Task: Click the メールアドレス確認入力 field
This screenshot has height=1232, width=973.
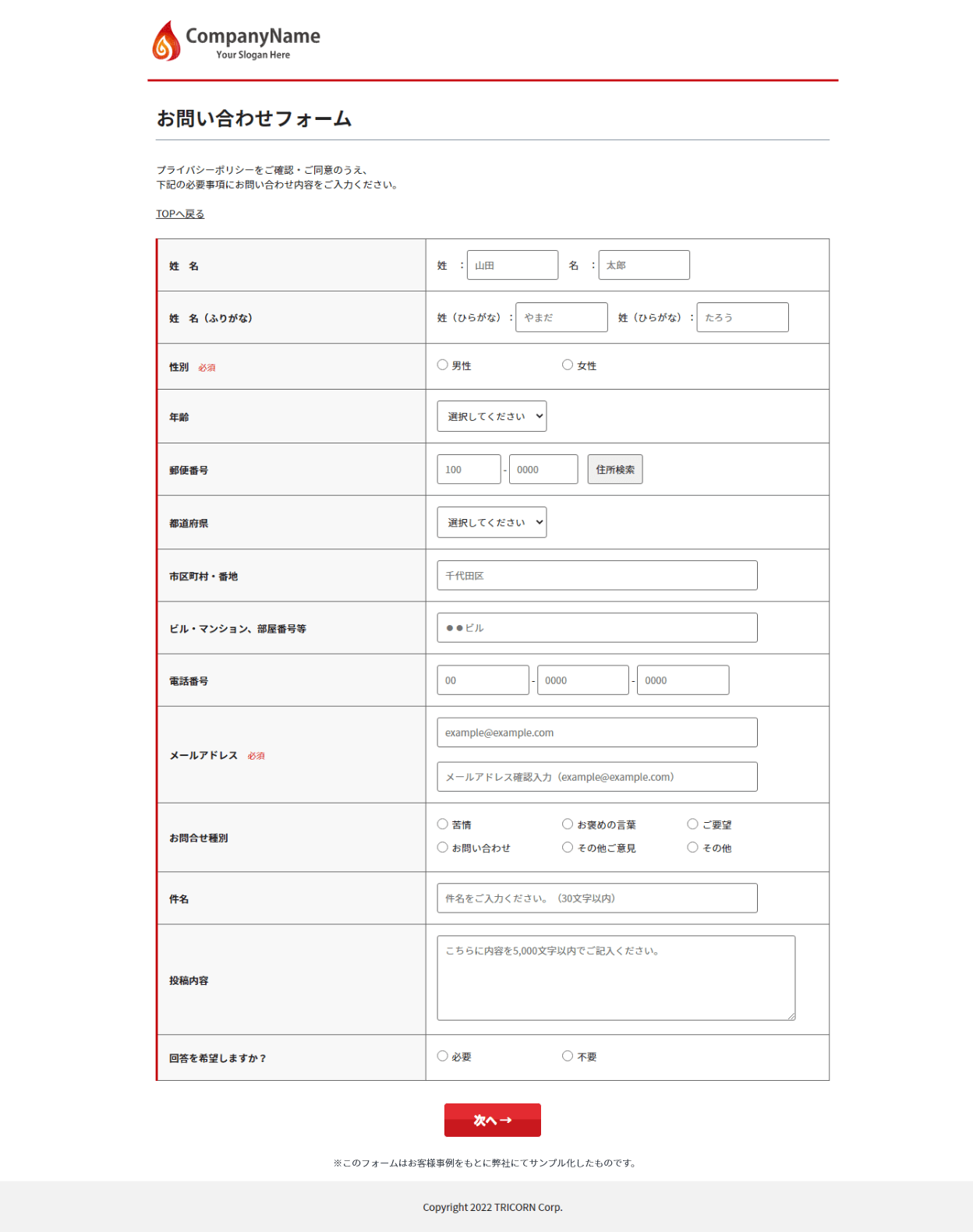Action: click(x=597, y=777)
